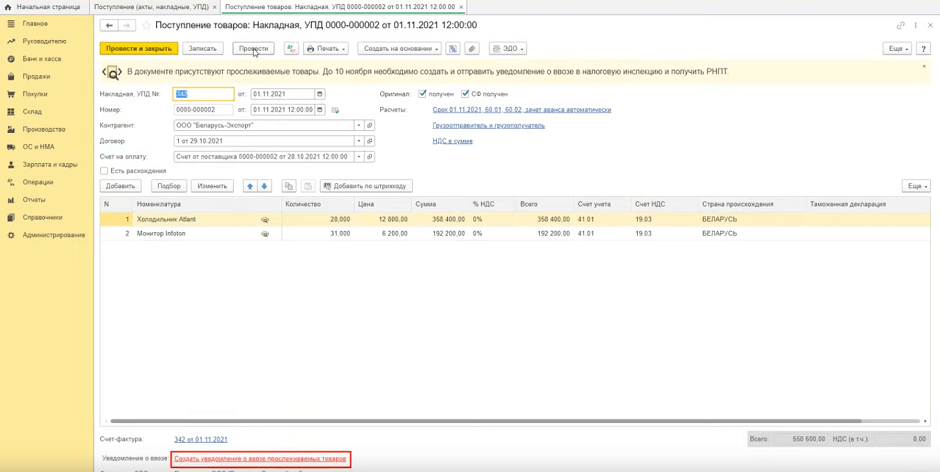This screenshot has height=472, width=940.
Task: Toggle the СФ получен checkbox
Action: tap(465, 94)
